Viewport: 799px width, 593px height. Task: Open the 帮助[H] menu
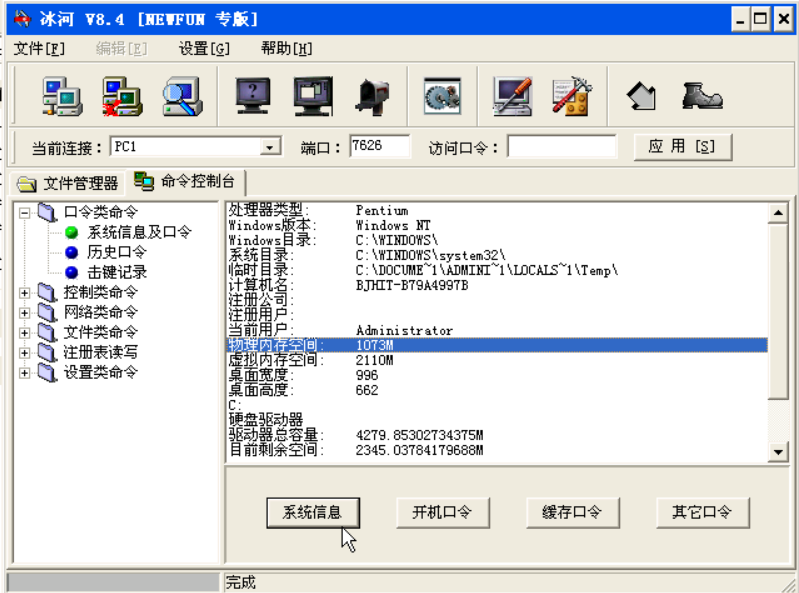[286, 49]
